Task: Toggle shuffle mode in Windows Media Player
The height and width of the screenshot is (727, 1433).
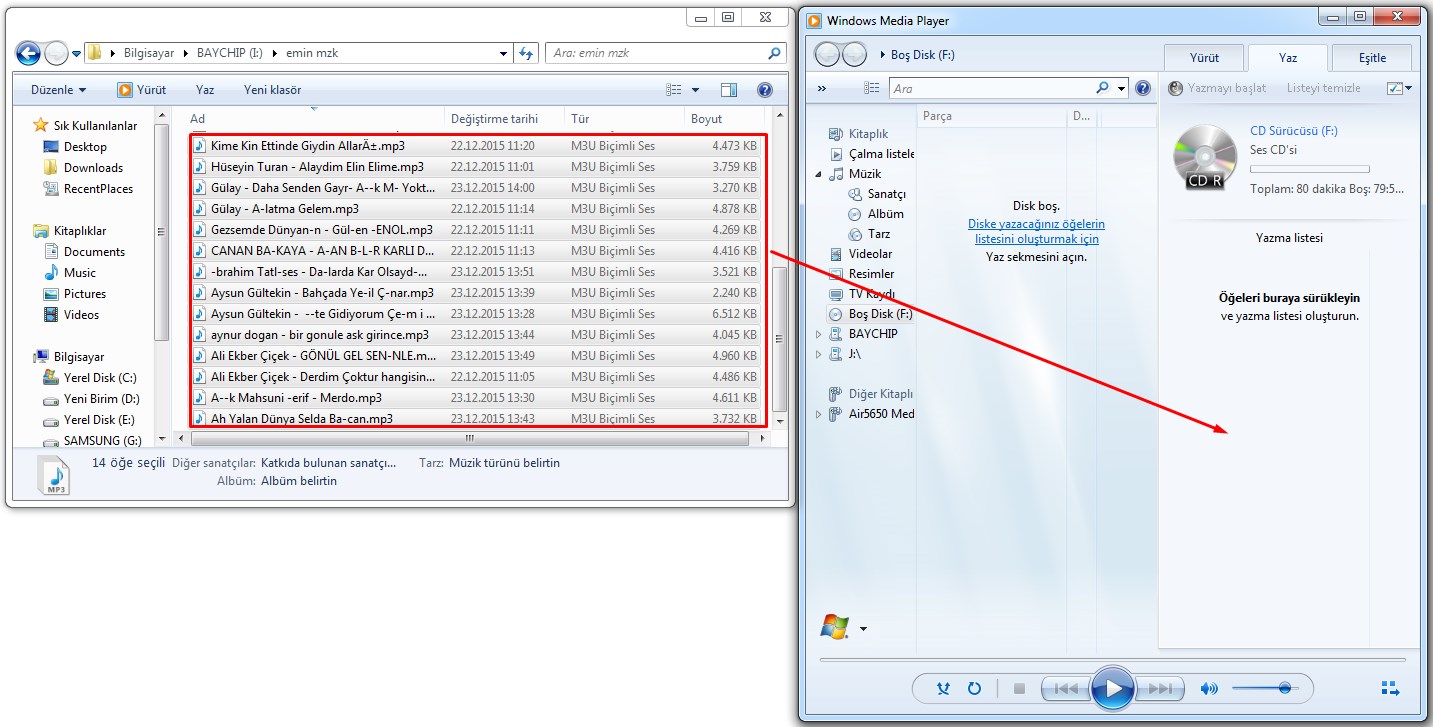Action: (943, 688)
